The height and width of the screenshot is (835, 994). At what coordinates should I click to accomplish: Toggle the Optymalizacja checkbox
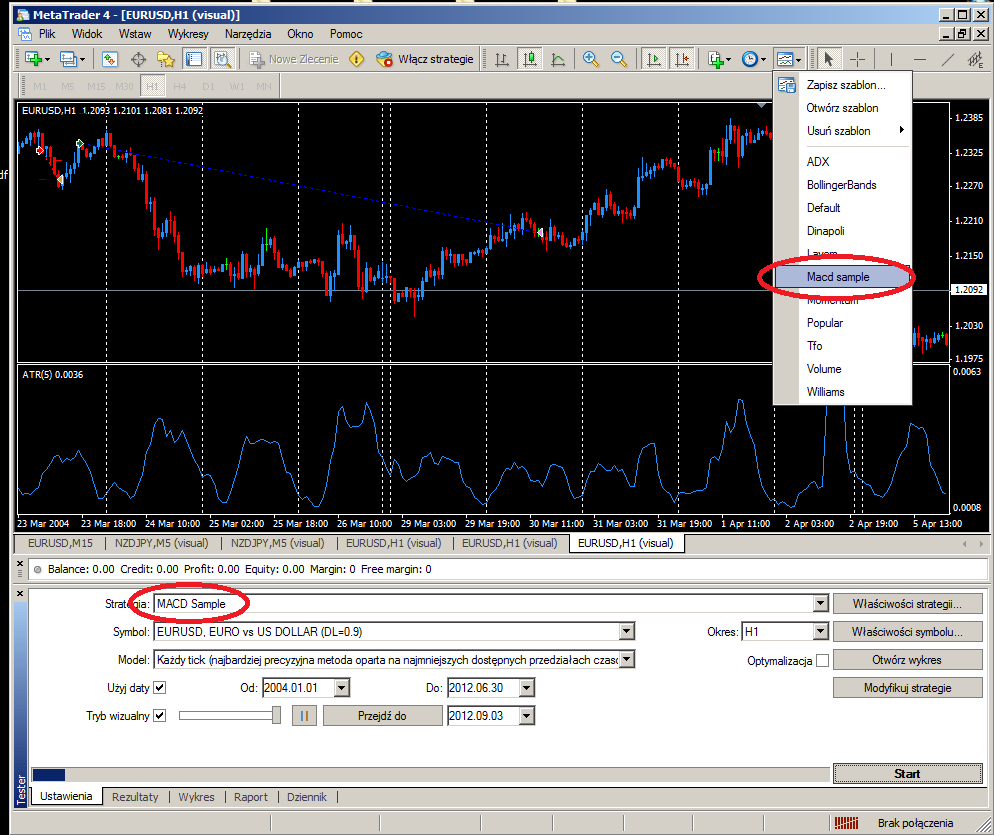click(x=822, y=660)
